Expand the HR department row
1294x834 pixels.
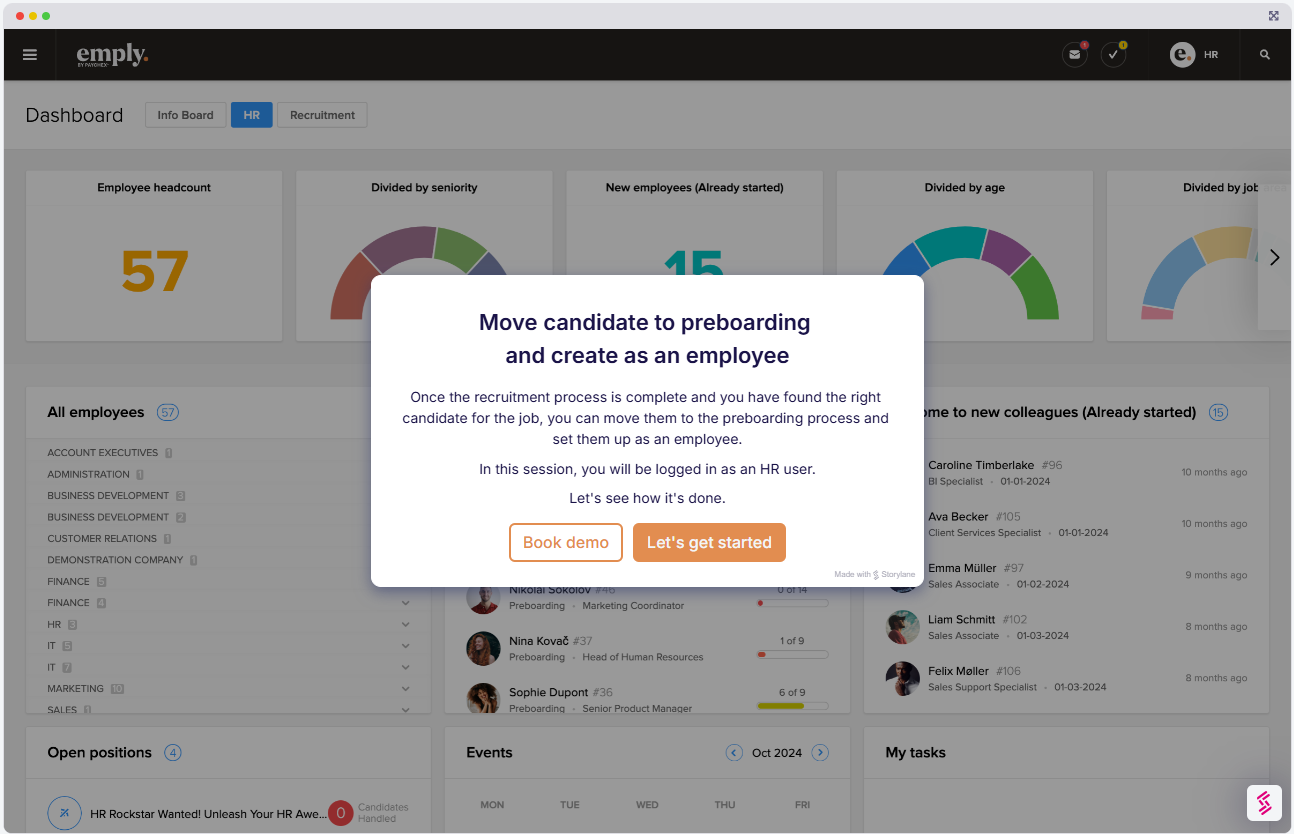click(406, 625)
